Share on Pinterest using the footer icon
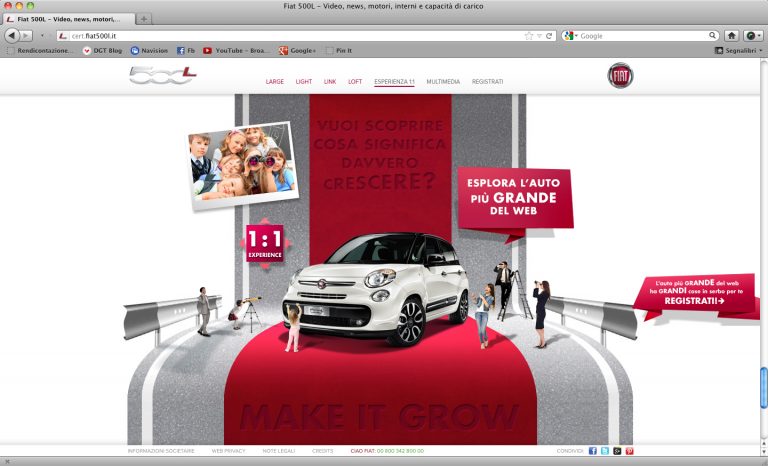768x466 pixels. [629, 451]
